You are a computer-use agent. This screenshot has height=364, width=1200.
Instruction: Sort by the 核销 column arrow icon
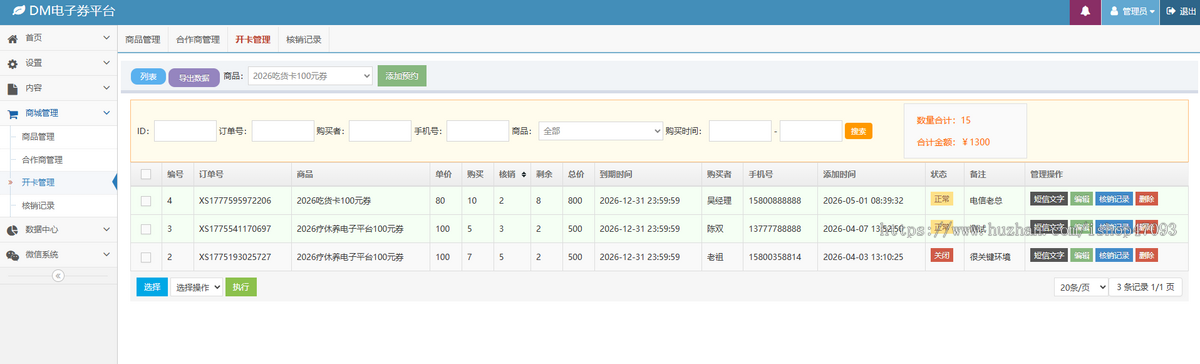coord(524,174)
